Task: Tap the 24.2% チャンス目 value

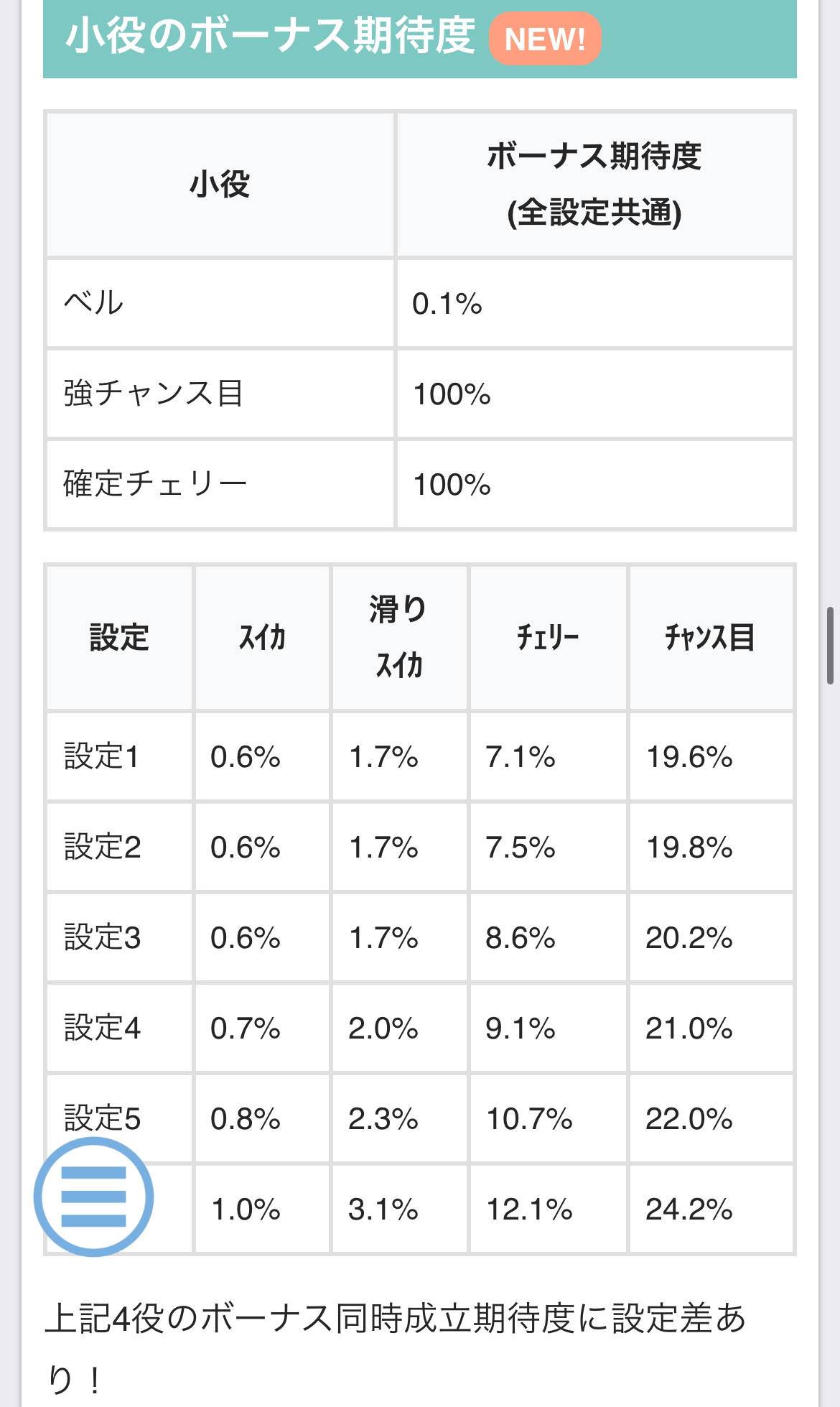Action: pos(689,1209)
